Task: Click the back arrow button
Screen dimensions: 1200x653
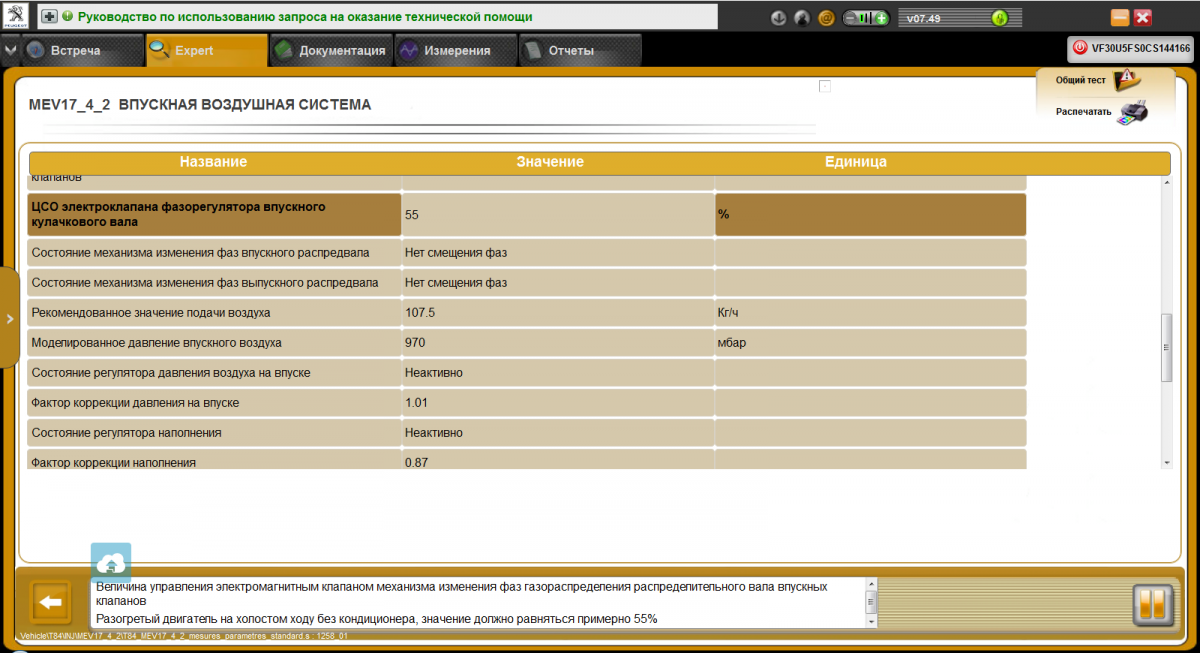Action: 50,603
